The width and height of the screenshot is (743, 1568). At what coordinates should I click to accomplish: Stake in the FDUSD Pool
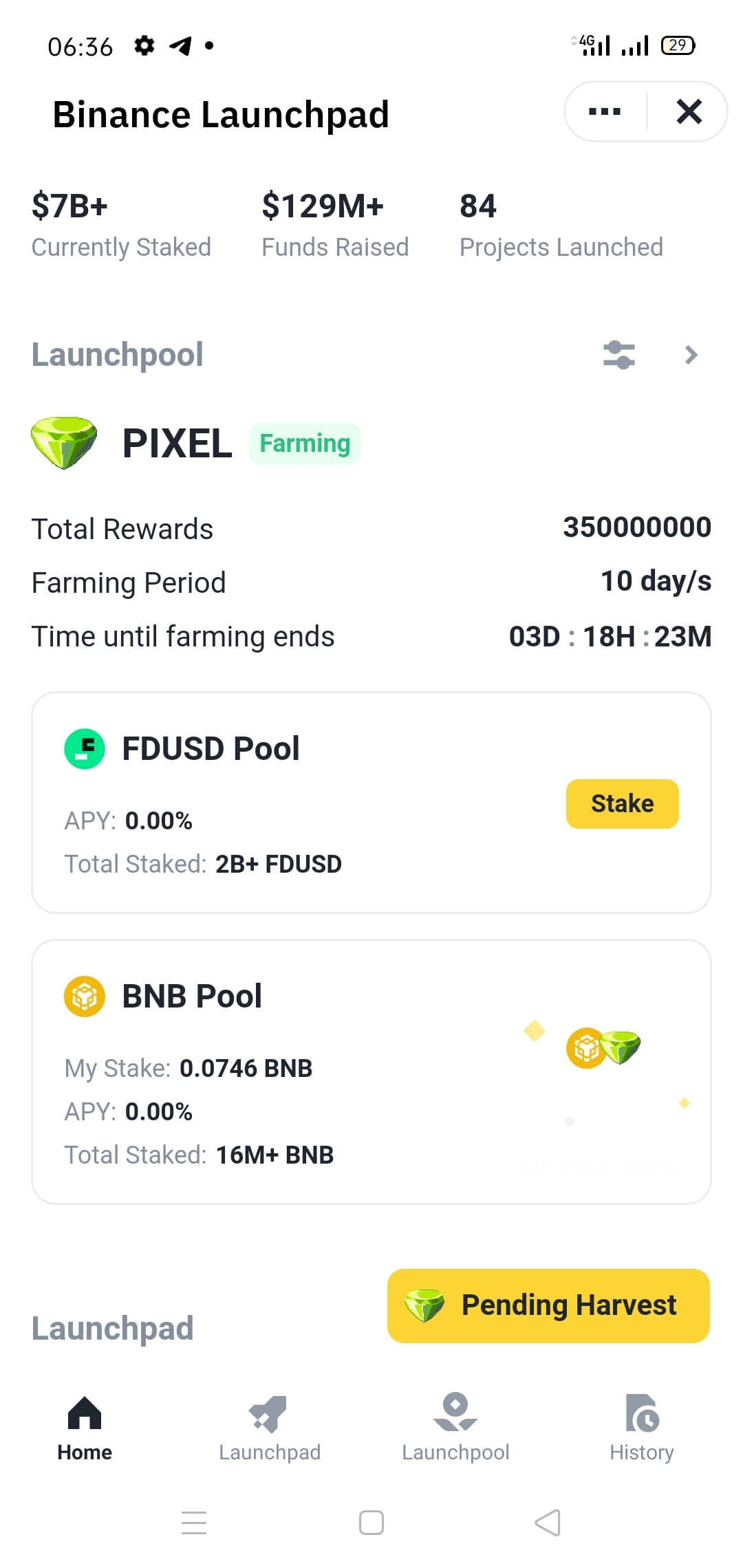point(622,803)
